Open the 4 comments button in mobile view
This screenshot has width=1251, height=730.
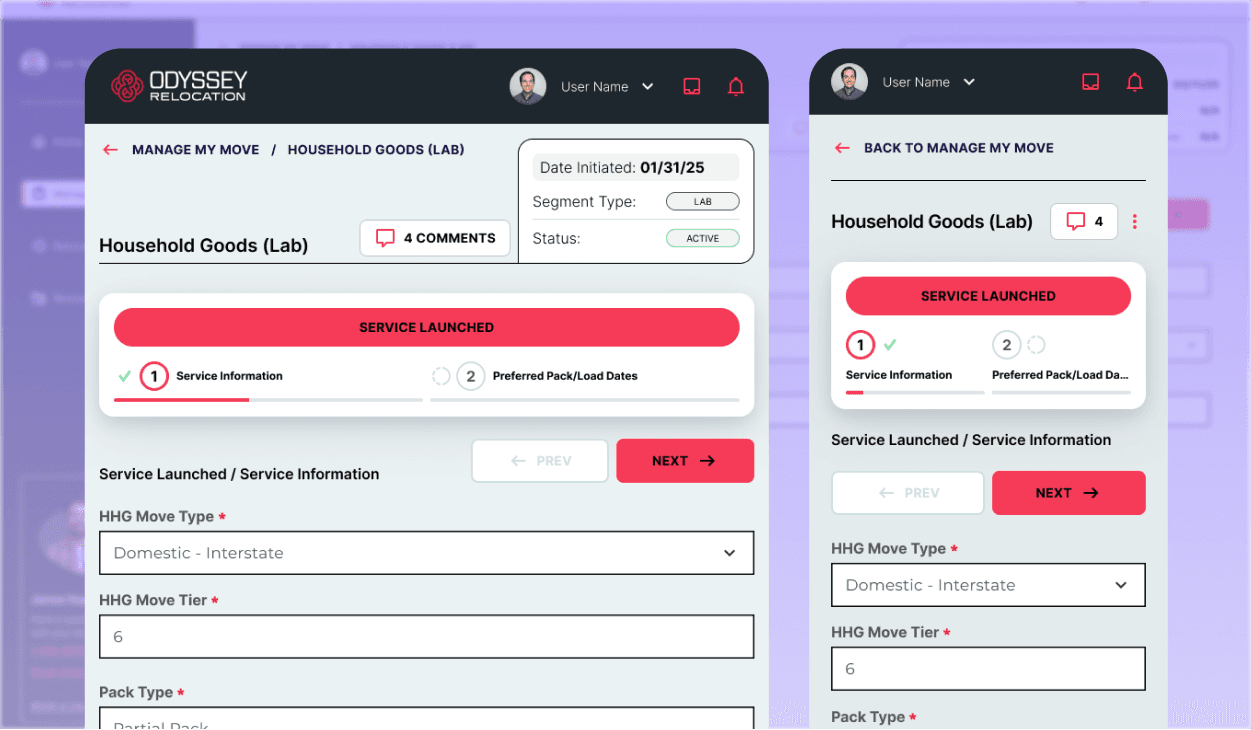point(1084,222)
